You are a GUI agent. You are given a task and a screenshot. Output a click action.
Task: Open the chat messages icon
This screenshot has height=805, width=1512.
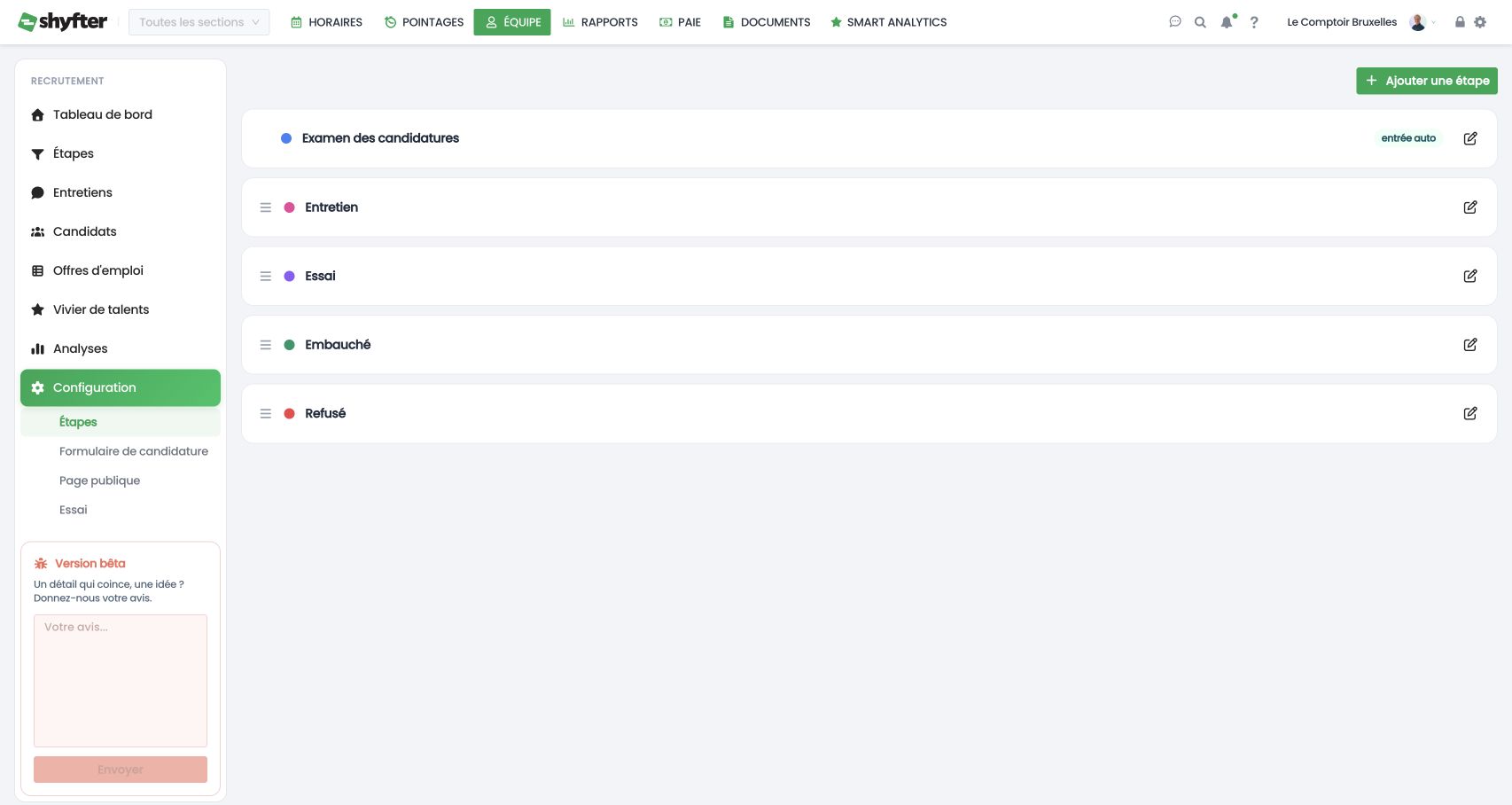(x=1175, y=22)
